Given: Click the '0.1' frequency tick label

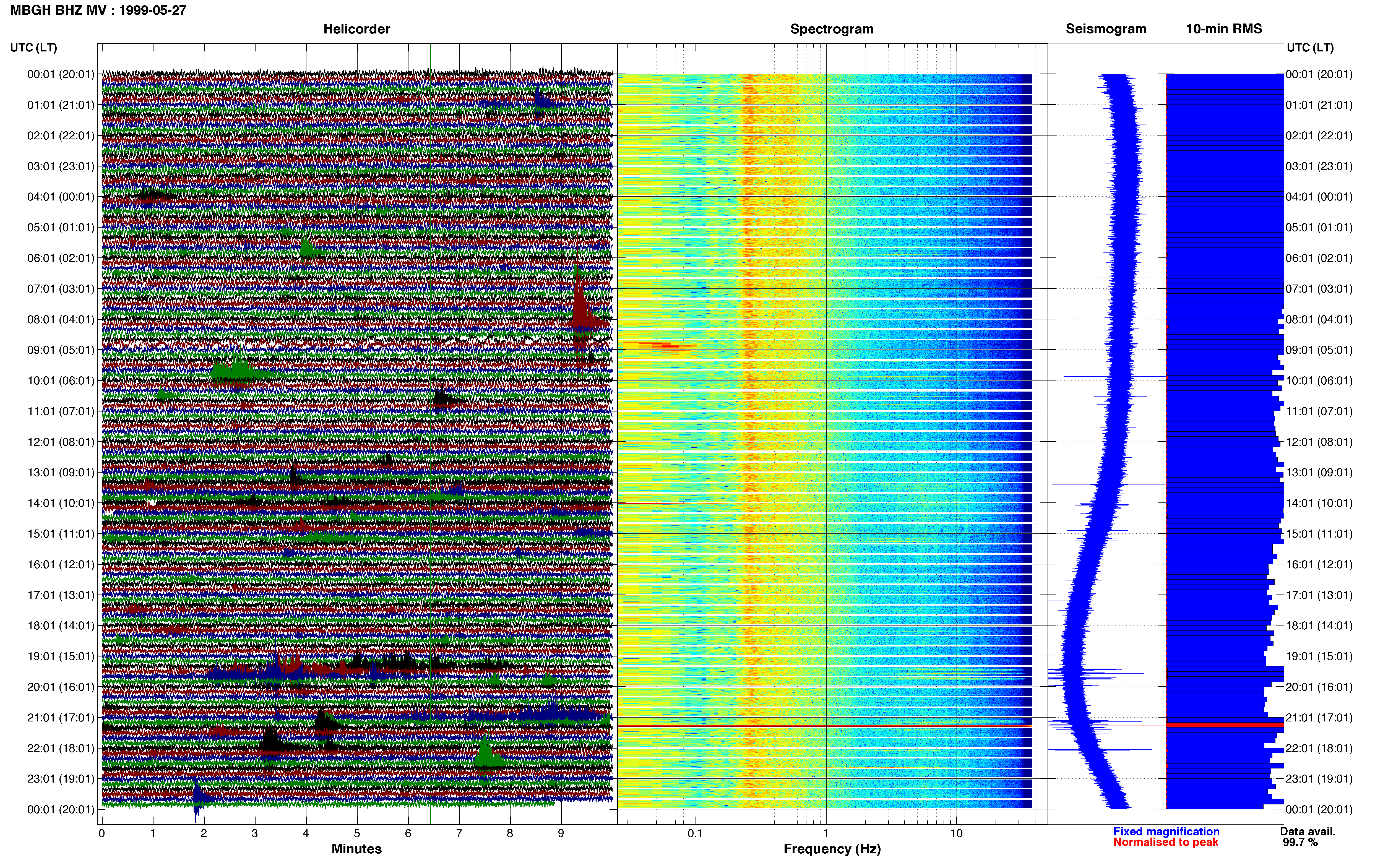Looking at the screenshot, I should (x=695, y=833).
